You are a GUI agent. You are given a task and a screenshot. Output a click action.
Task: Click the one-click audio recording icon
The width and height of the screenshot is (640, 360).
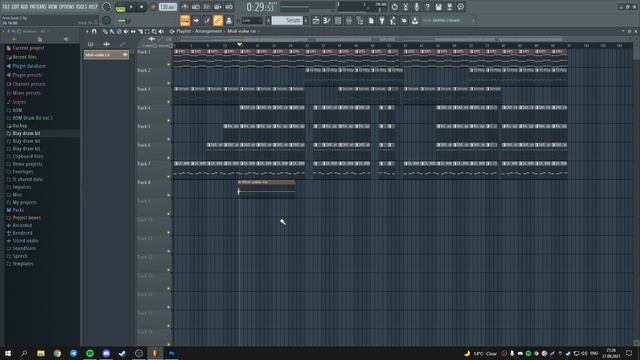pos(416,7)
